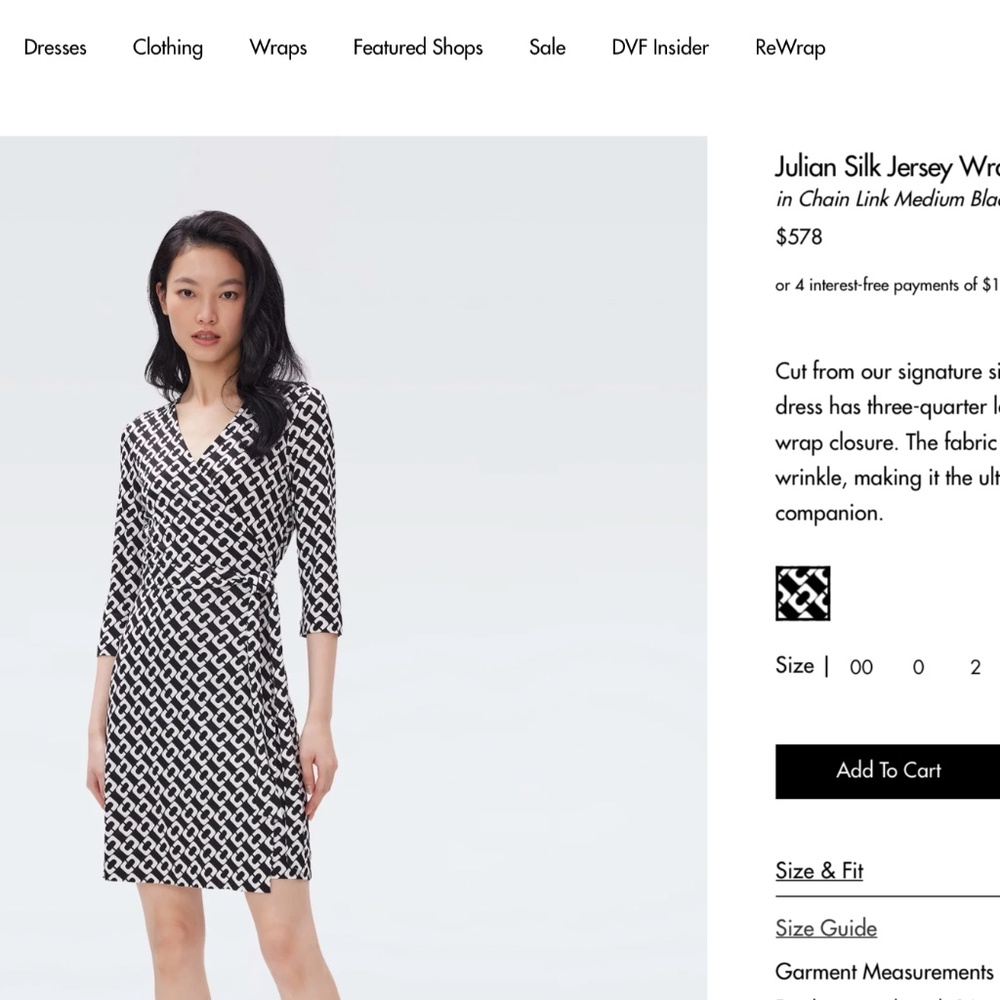Open the Size Guide
The height and width of the screenshot is (1000, 1000).
[x=825, y=928]
